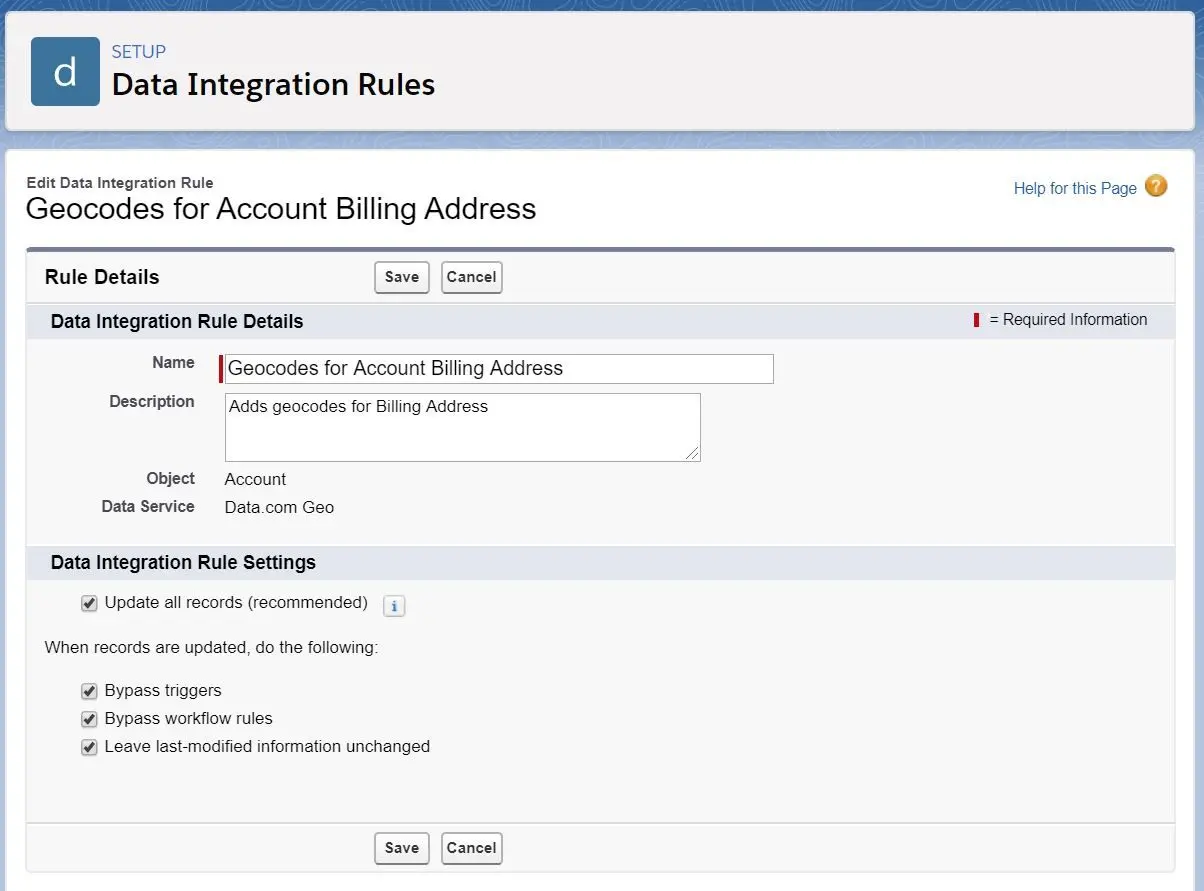Click the bottom Save button
This screenshot has width=1204, height=891.
coord(402,848)
